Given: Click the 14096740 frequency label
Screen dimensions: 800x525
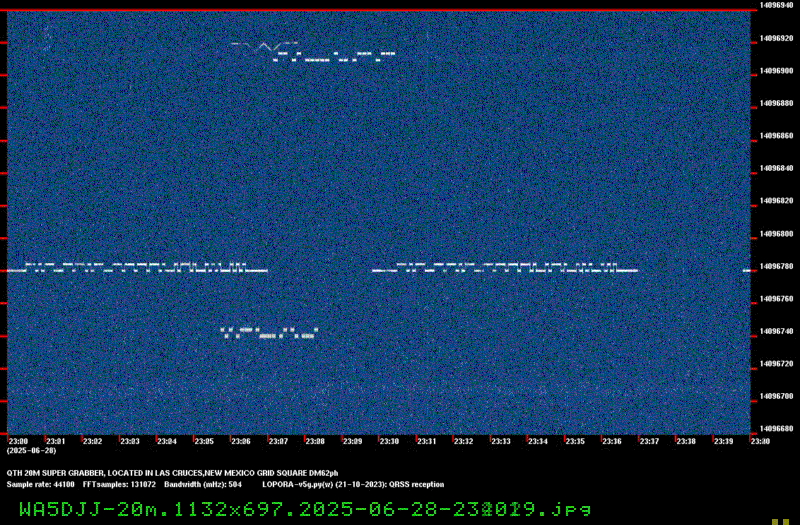Looking at the screenshot, I should pos(777,331).
